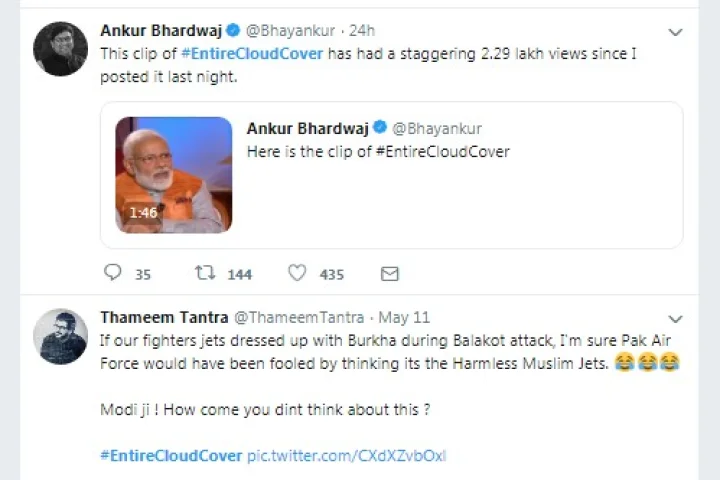Click the Thameem Tantra display name

[164, 317]
